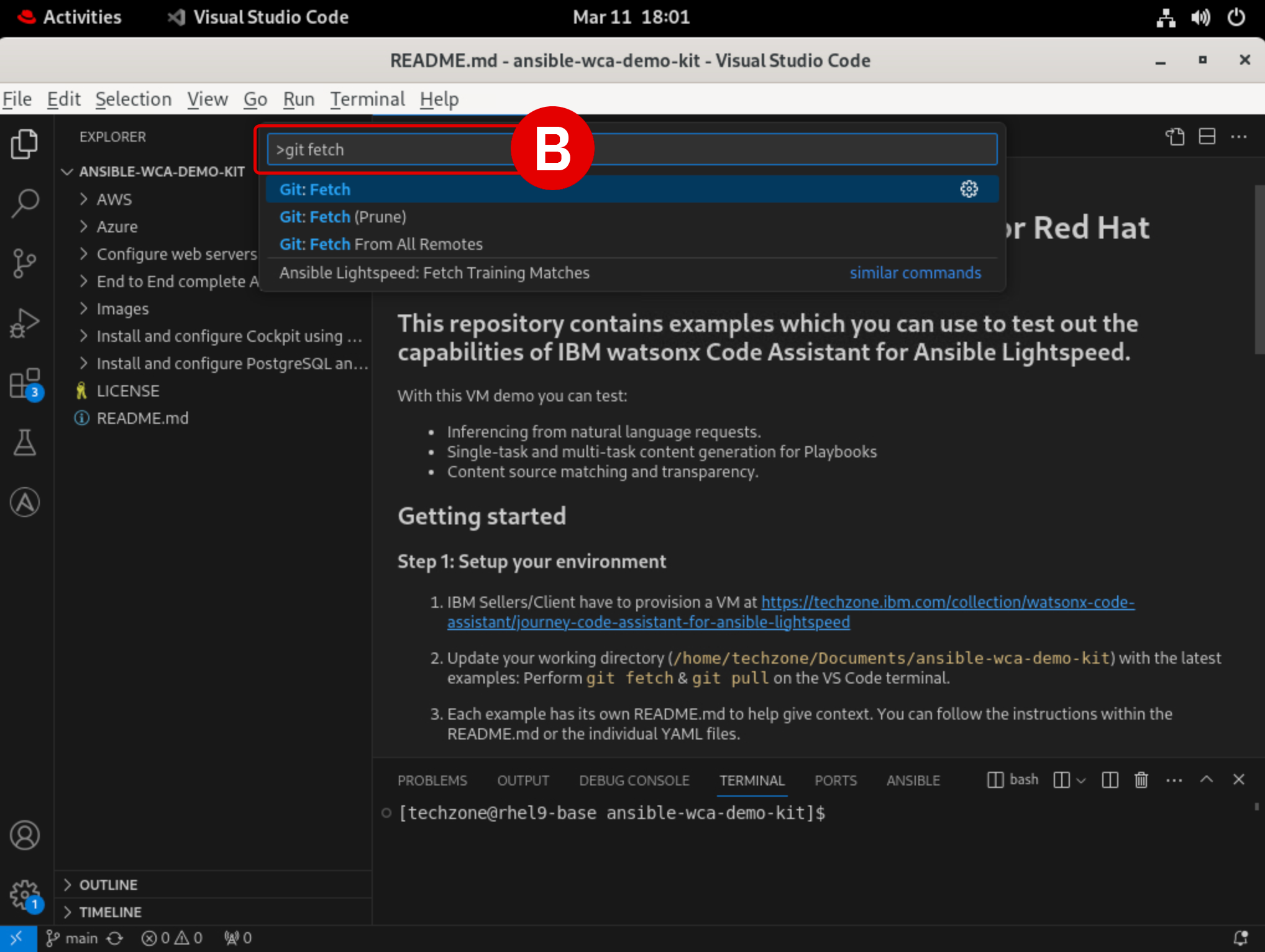Screen dimensions: 1265x952
Task: Open the Ansible extension view
Action: (x=25, y=502)
